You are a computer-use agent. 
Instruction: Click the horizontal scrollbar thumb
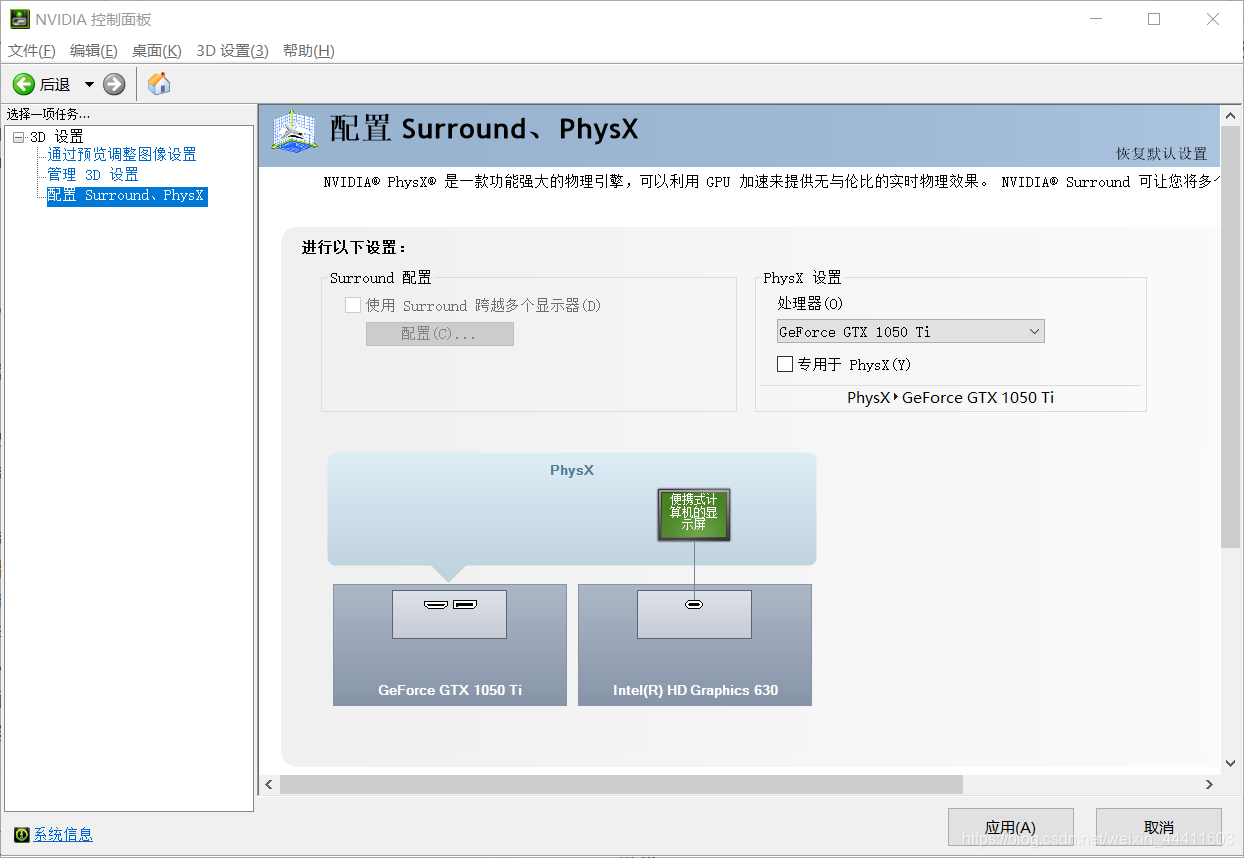point(621,785)
